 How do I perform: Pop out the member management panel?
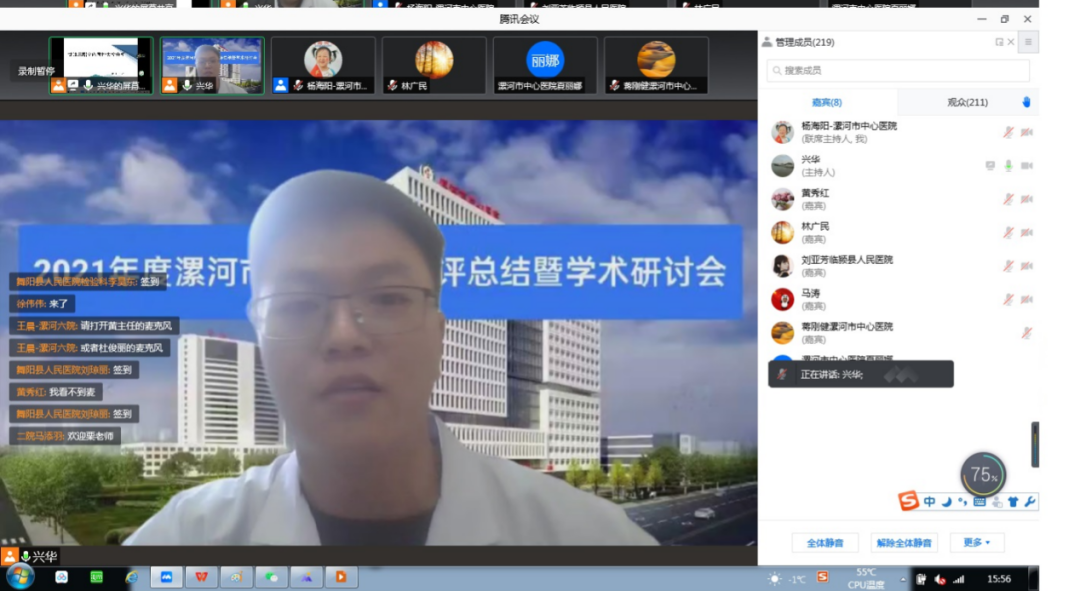click(x=999, y=42)
